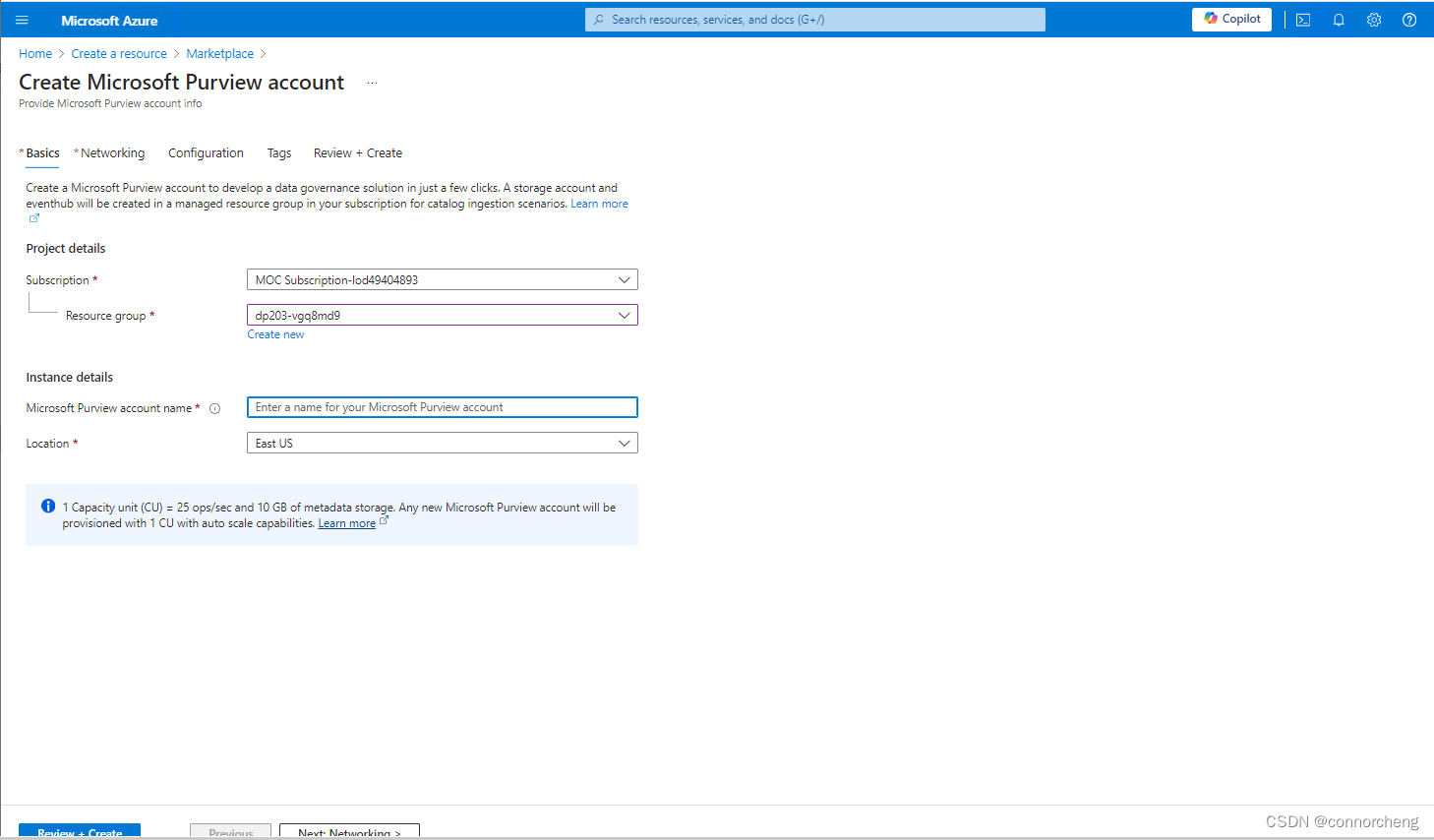Launch Copilot from the header
Viewport: 1434px width, 840px height.
coord(1231,19)
